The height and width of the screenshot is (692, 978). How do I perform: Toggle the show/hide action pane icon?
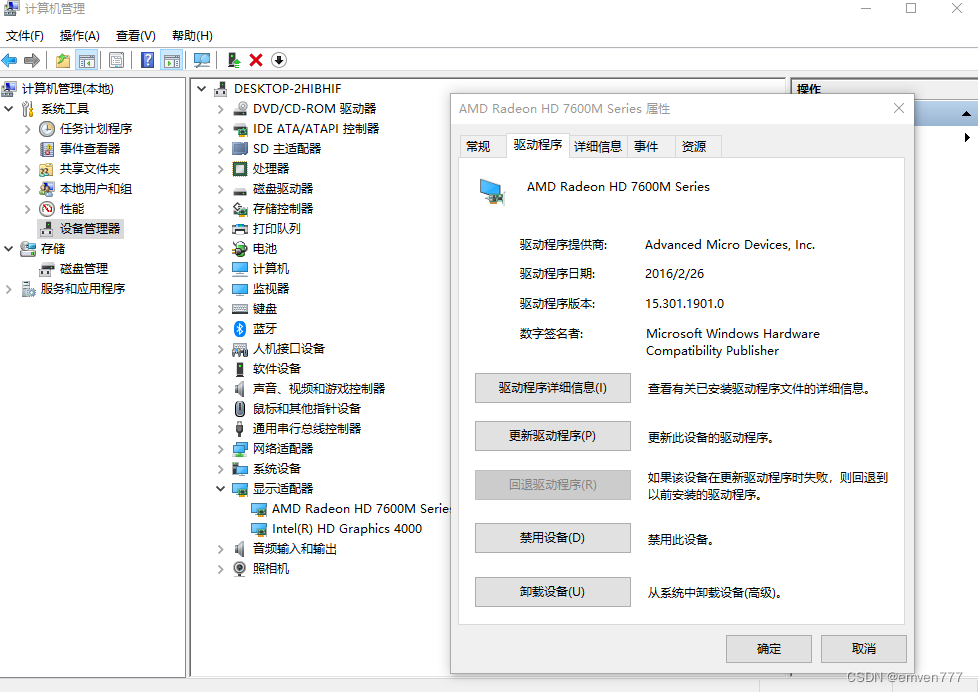pos(172,61)
